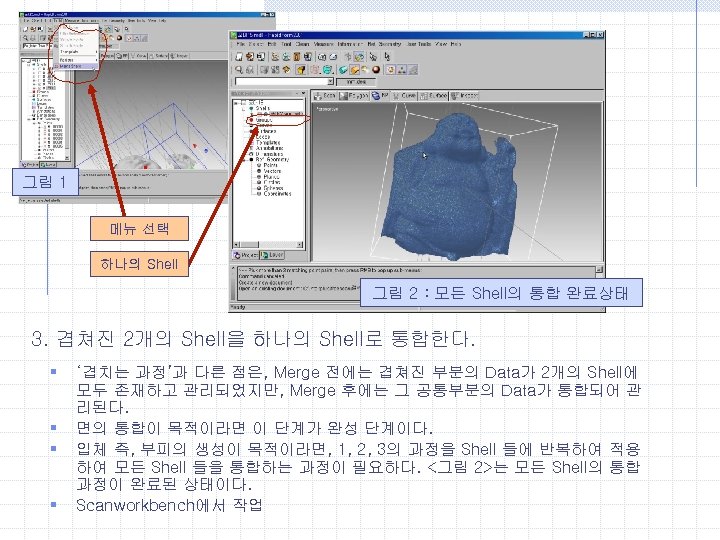720x540 pixels.
Task: Click the dark sphere icon in the right window's toolbar
Action: click(376, 70)
